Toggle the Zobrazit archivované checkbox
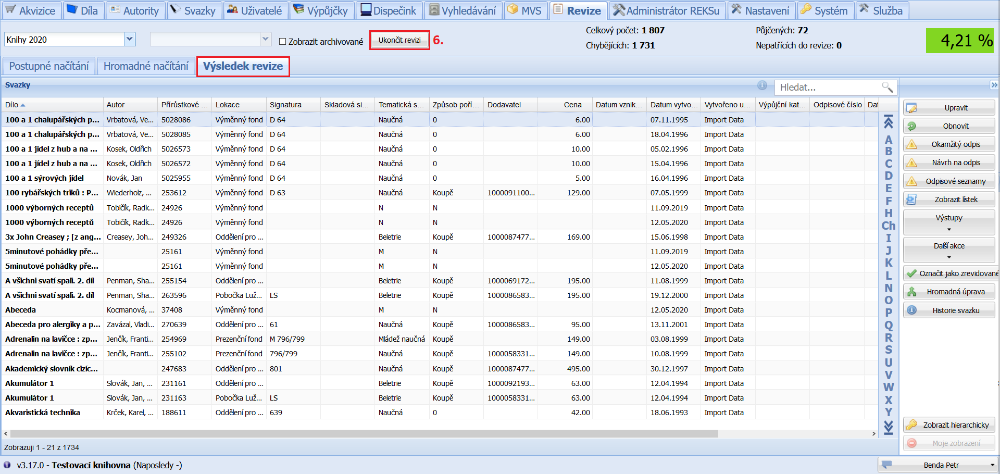Screen dimensions: 1000x474 [280, 41]
